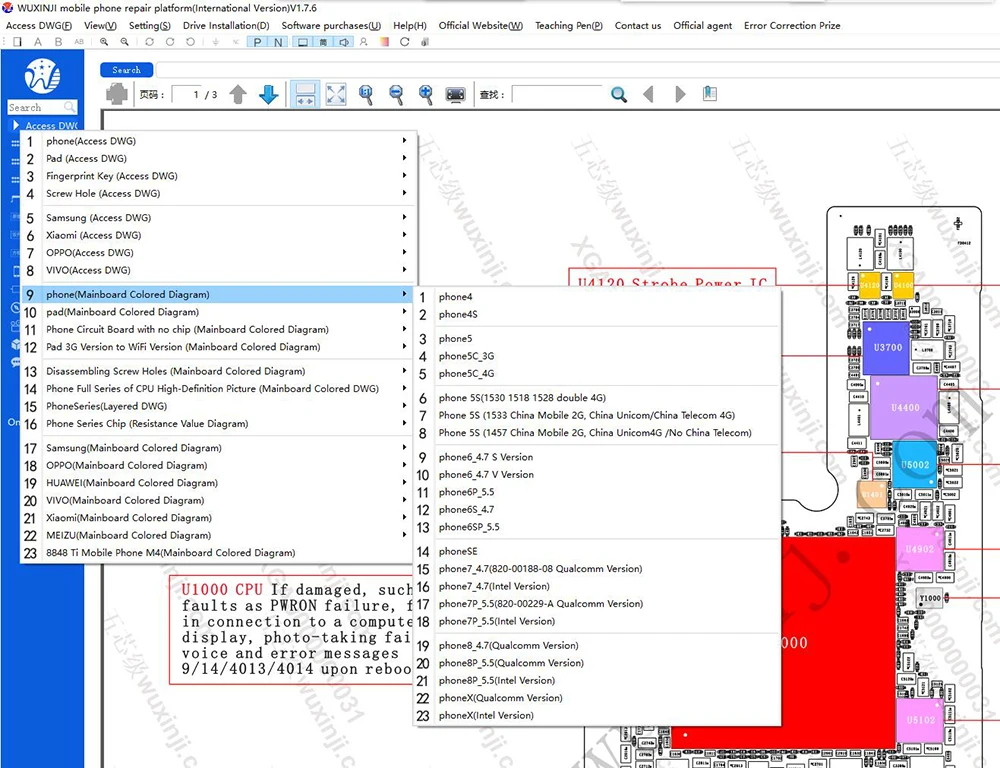Image resolution: width=1000 pixels, height=768 pixels.
Task: Collapse the Access DWG sidebar triangle
Action: 16,125
